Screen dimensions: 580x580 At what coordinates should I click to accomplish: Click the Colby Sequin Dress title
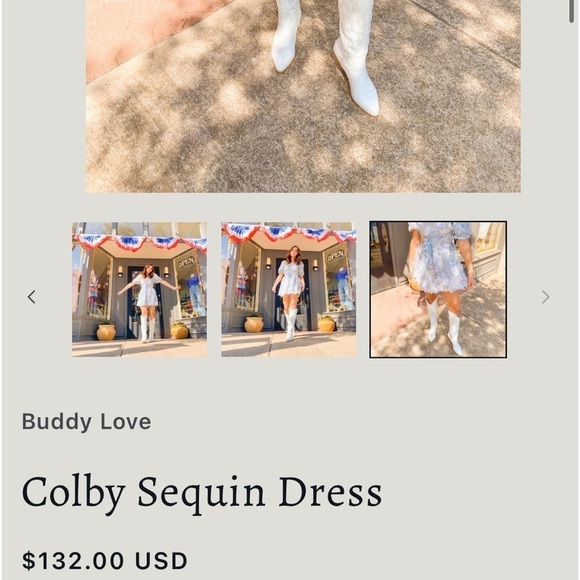click(202, 493)
